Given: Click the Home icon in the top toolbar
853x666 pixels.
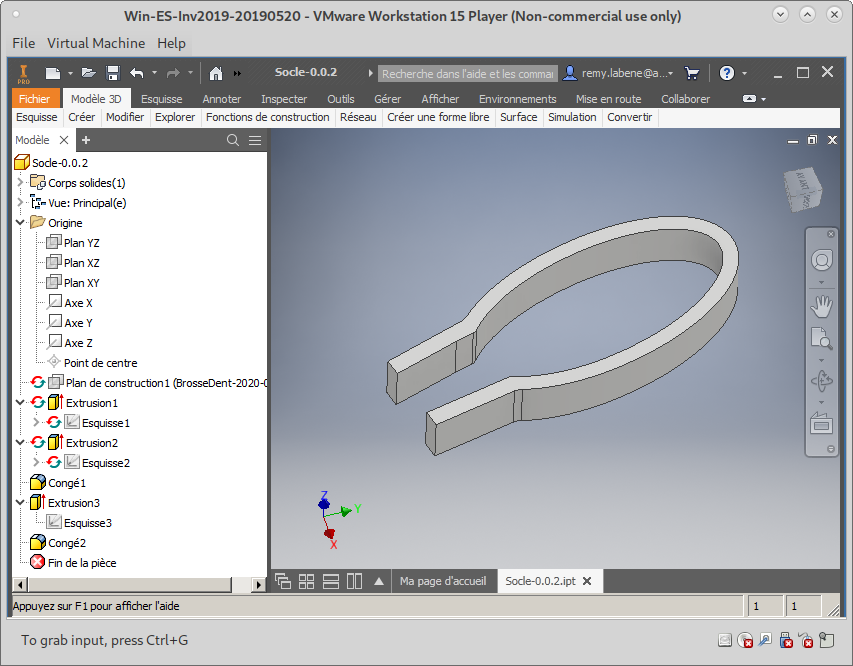Looking at the screenshot, I should pos(215,73).
